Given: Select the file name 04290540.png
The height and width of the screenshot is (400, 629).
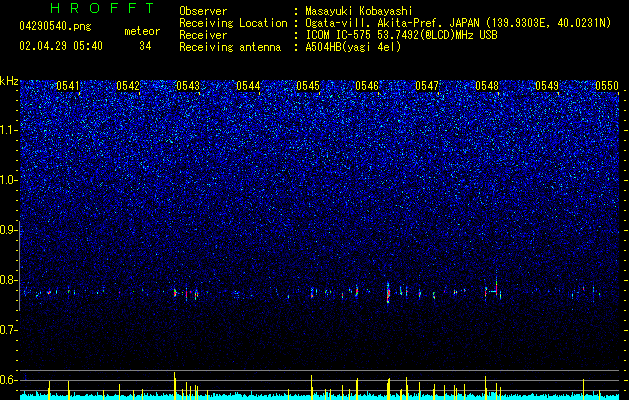Looking at the screenshot, I should pos(55,26).
